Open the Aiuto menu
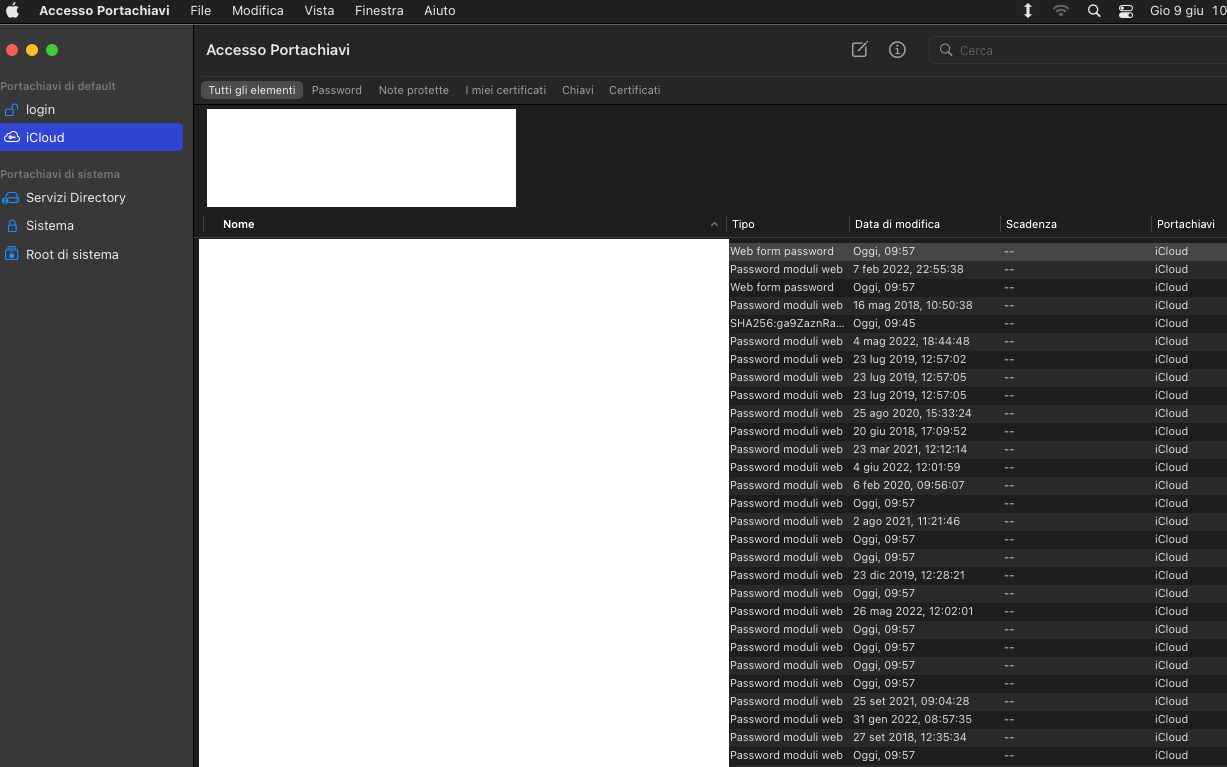The image size is (1227, 767). (440, 11)
